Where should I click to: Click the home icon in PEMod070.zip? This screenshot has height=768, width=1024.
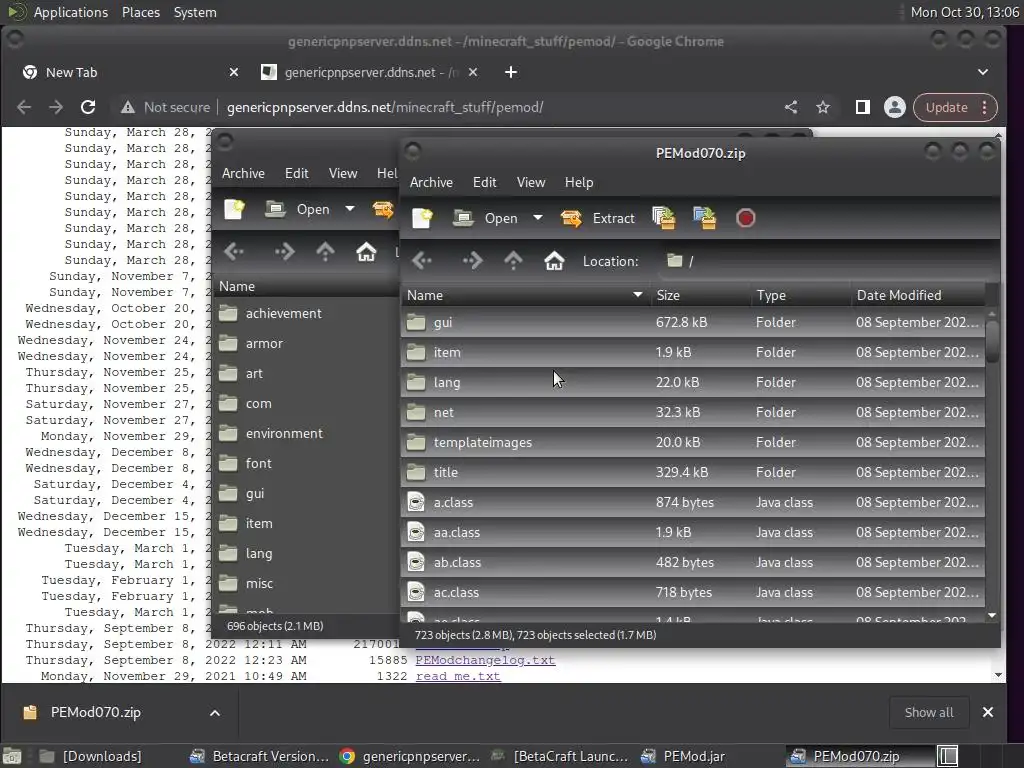pos(554,261)
